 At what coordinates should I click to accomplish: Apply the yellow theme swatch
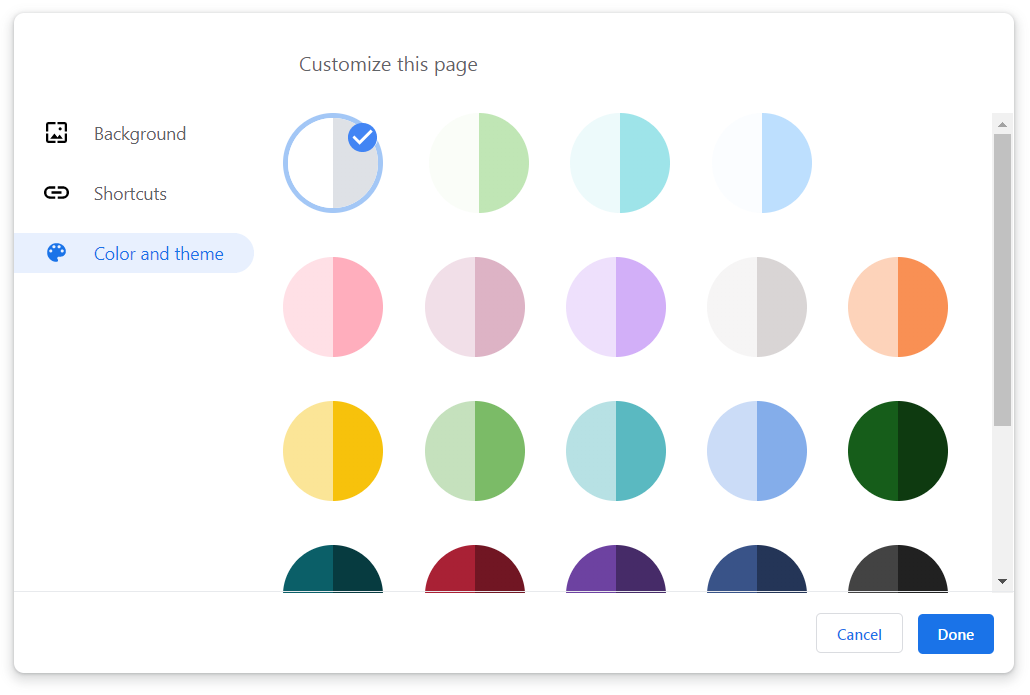point(333,451)
